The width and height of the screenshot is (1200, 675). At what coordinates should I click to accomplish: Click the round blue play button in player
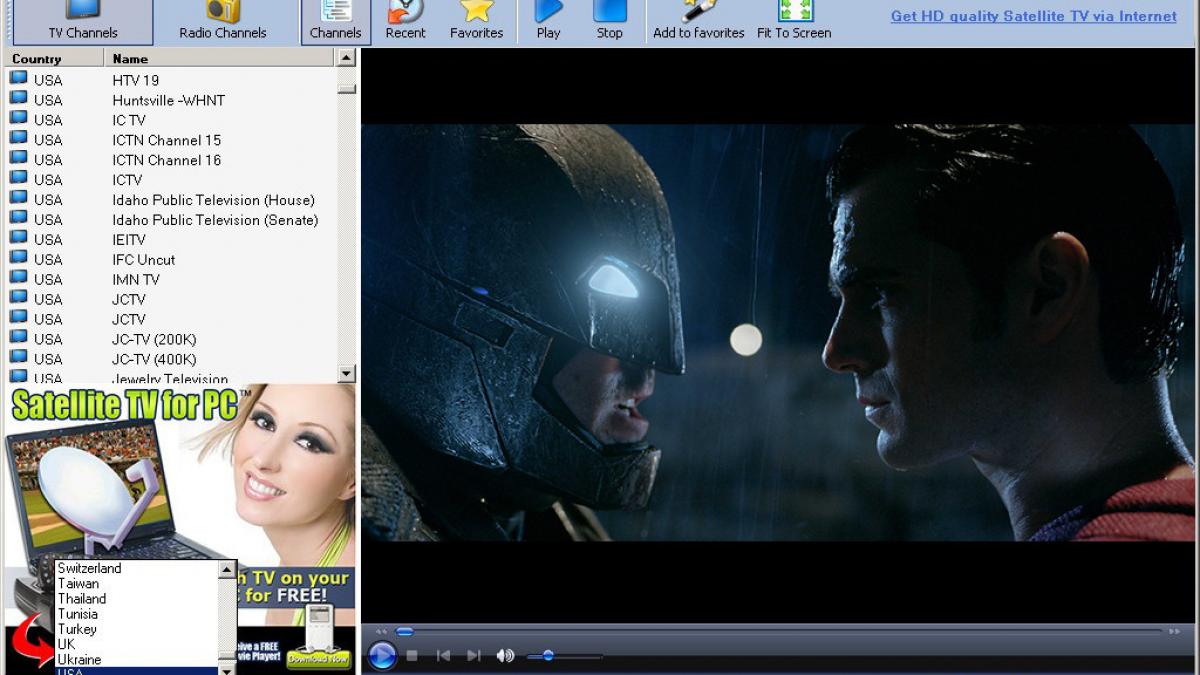pyautogui.click(x=382, y=656)
